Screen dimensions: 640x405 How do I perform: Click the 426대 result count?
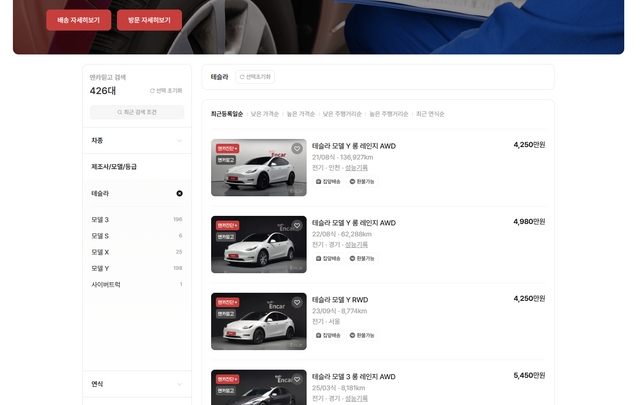103,91
